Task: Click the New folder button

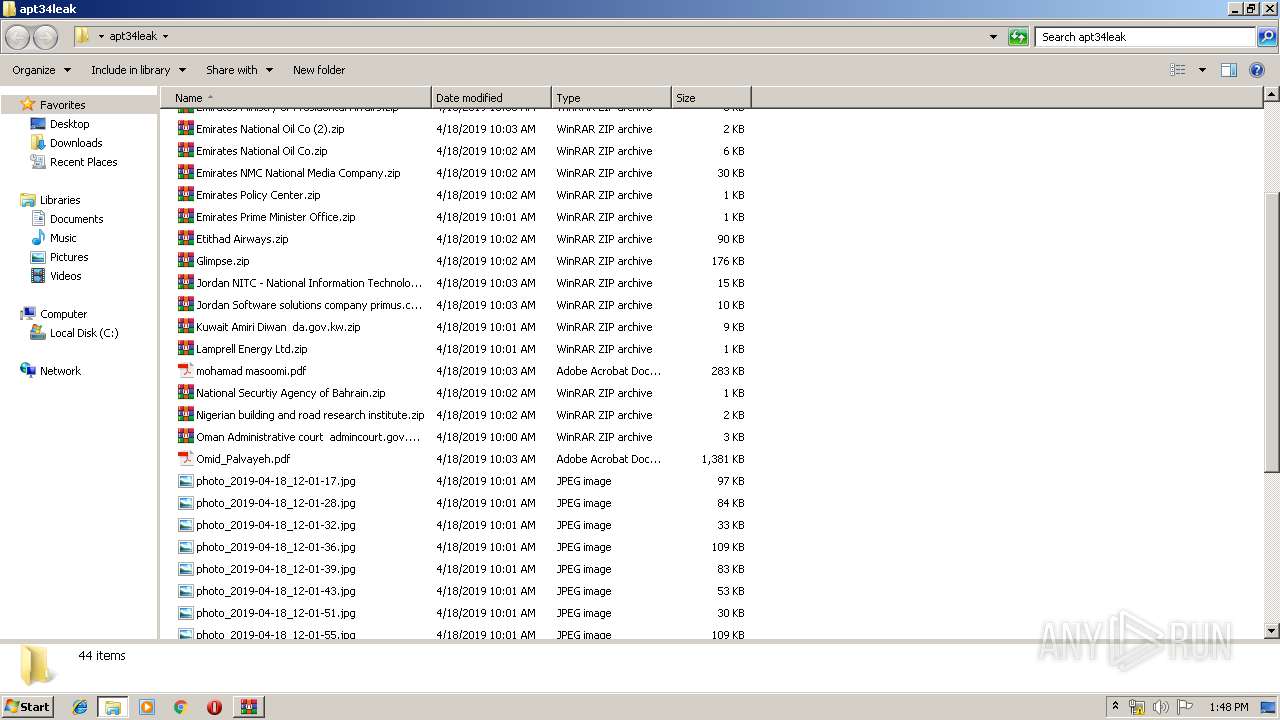Action: point(319,70)
